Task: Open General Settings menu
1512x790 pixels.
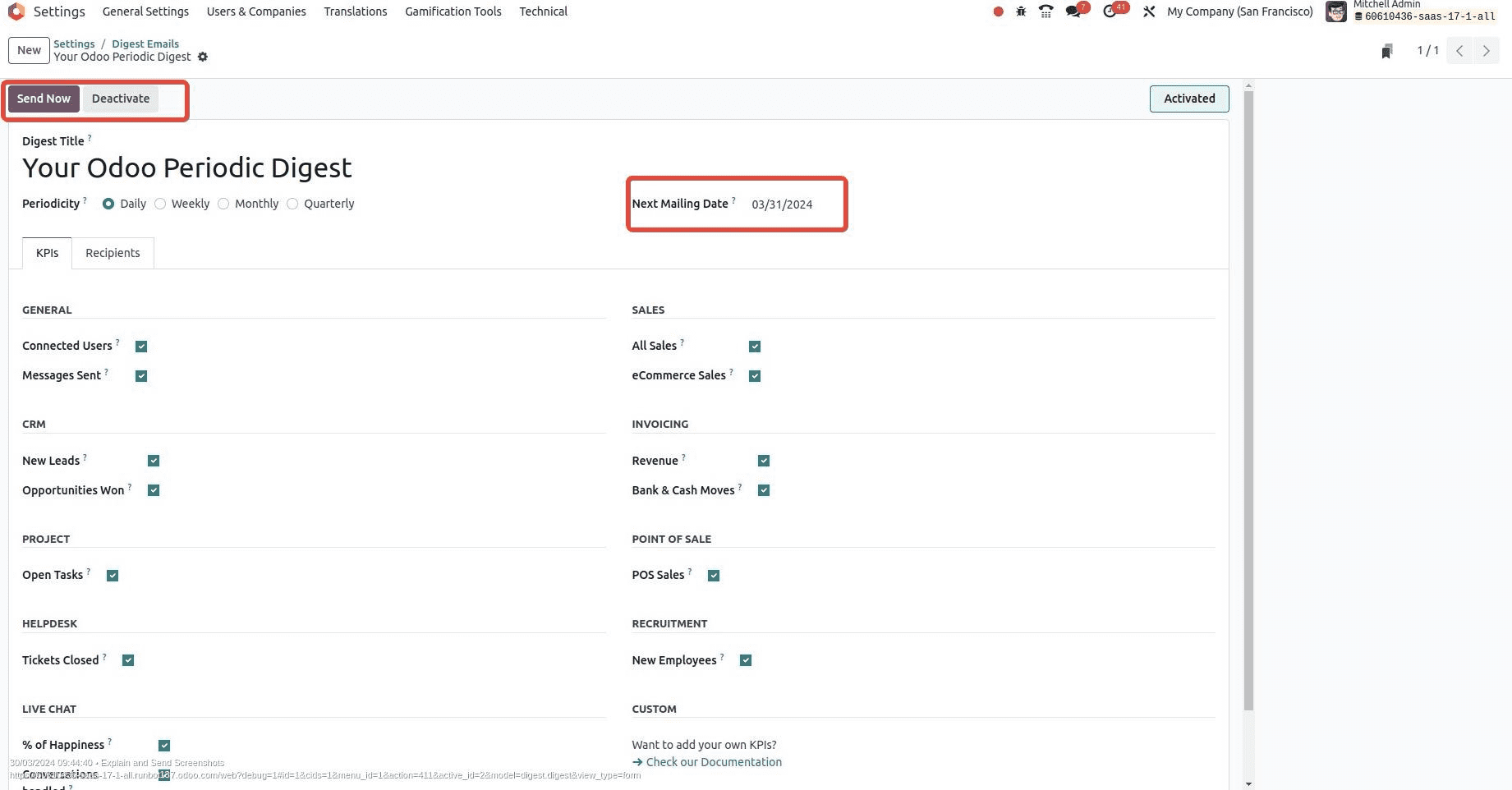Action: pyautogui.click(x=145, y=11)
